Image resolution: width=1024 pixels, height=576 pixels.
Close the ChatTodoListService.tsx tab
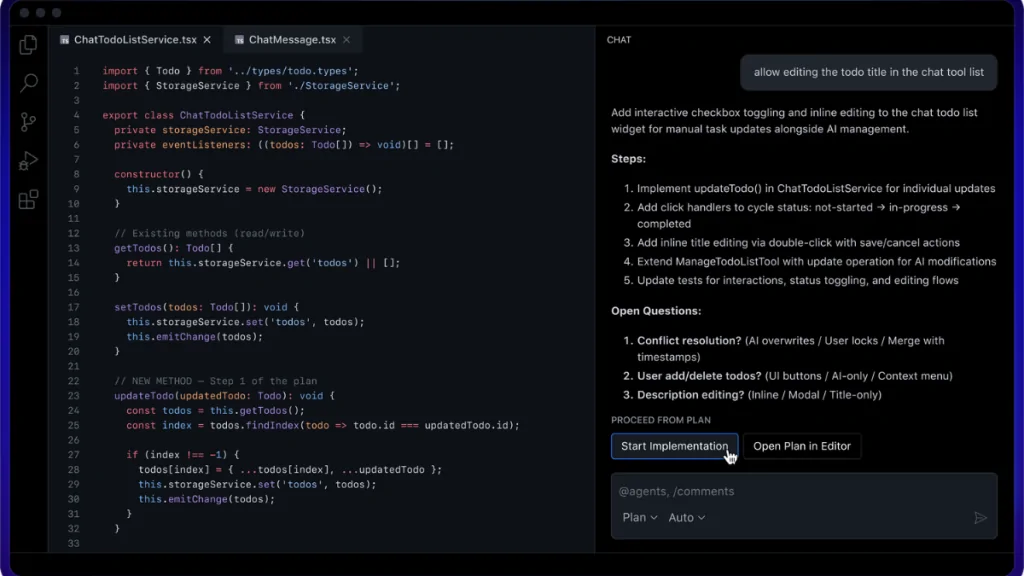pyautogui.click(x=207, y=40)
